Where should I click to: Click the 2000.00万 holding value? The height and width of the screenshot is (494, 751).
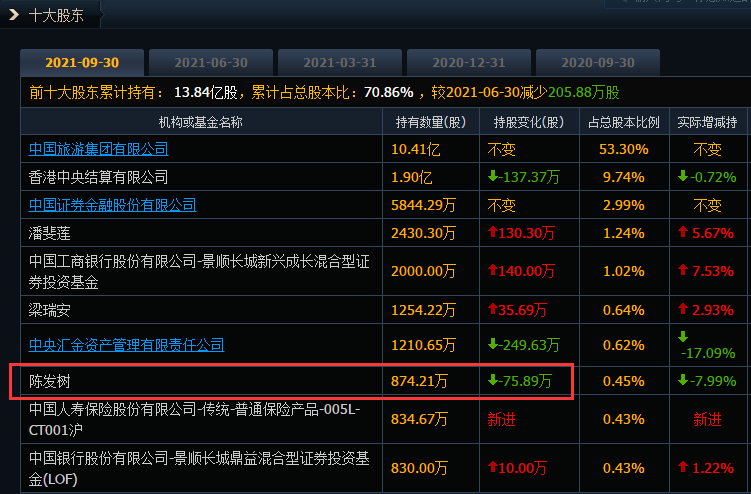pyautogui.click(x=423, y=271)
